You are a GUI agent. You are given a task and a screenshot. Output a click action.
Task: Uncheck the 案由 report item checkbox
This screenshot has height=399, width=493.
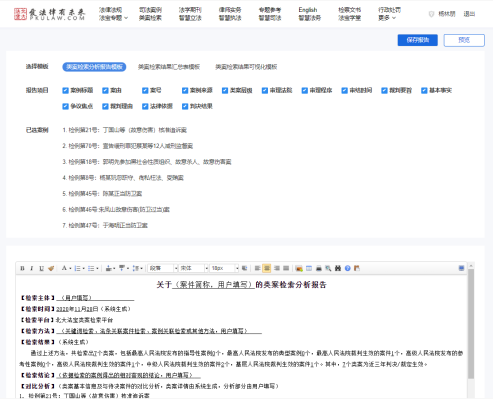point(105,90)
